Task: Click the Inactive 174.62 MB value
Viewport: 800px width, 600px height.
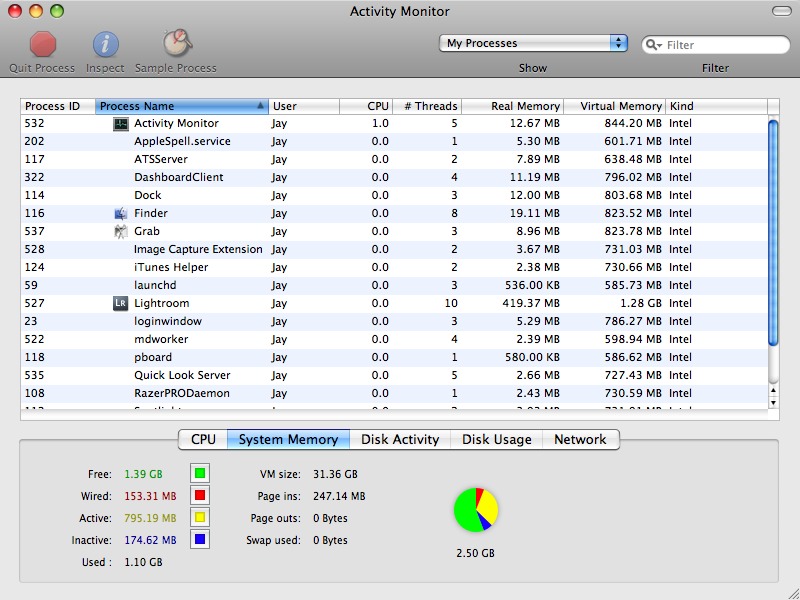Action: coord(150,540)
